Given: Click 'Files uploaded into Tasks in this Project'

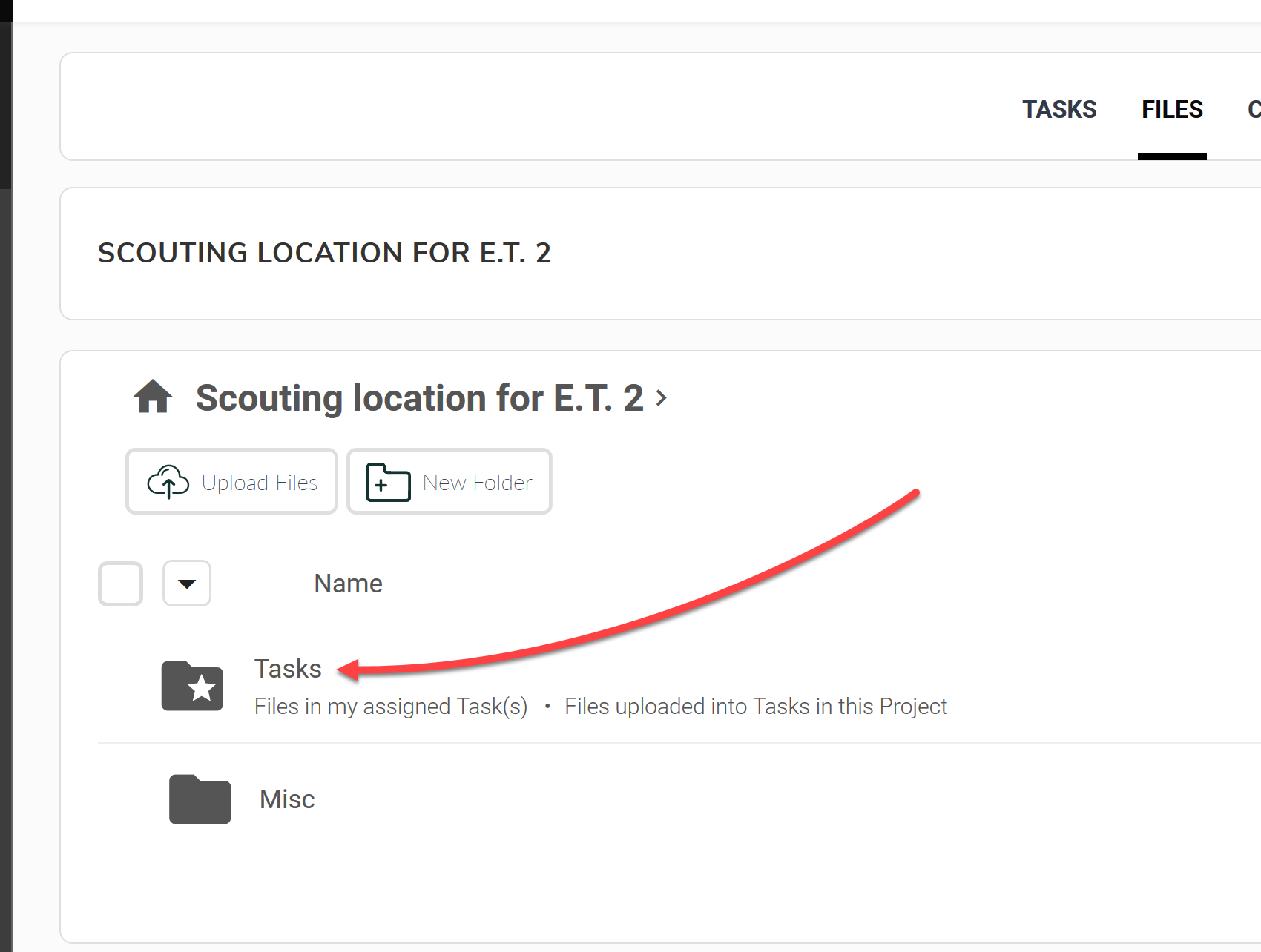Looking at the screenshot, I should pos(756,707).
